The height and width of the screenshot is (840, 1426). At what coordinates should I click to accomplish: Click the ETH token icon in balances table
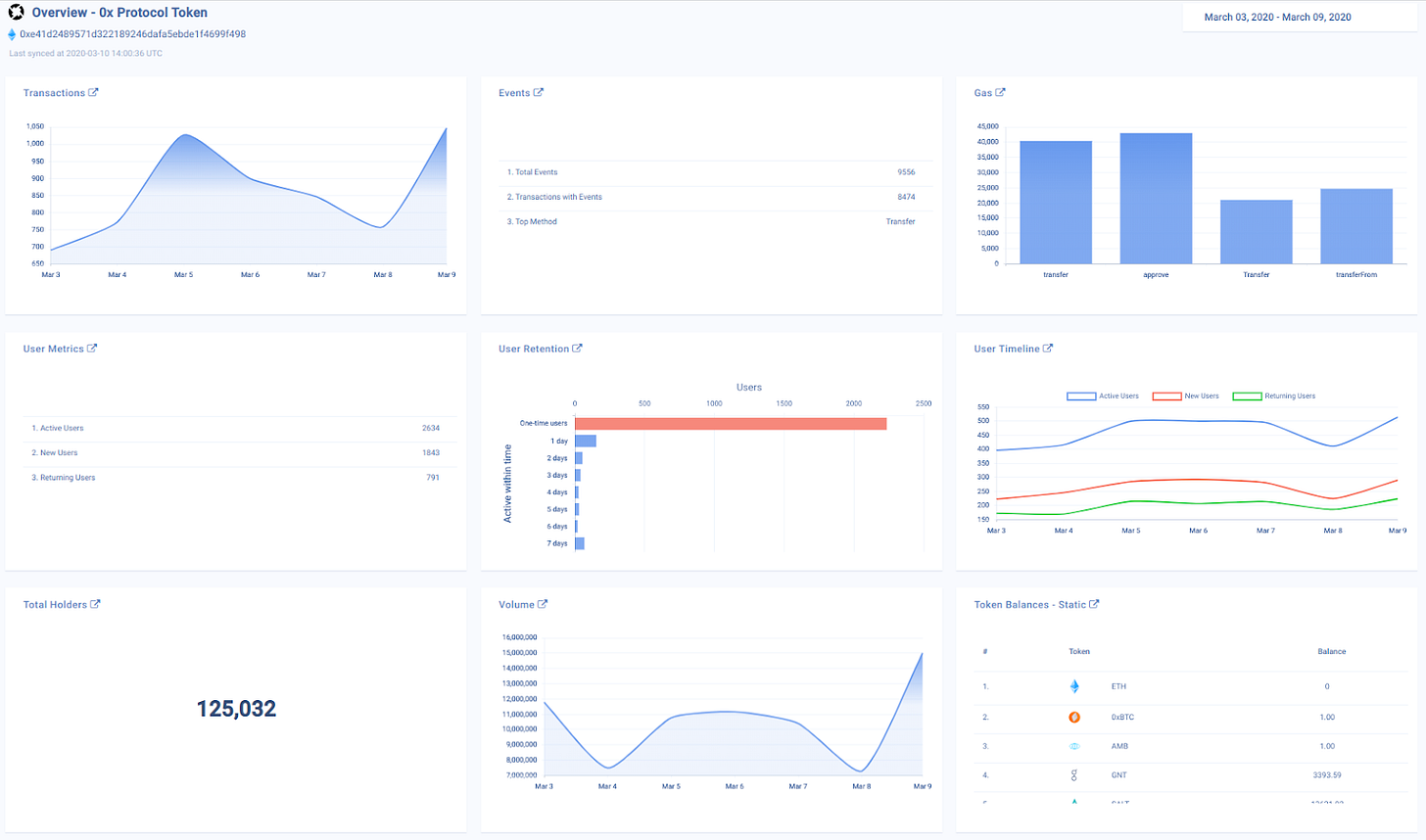click(x=1074, y=686)
